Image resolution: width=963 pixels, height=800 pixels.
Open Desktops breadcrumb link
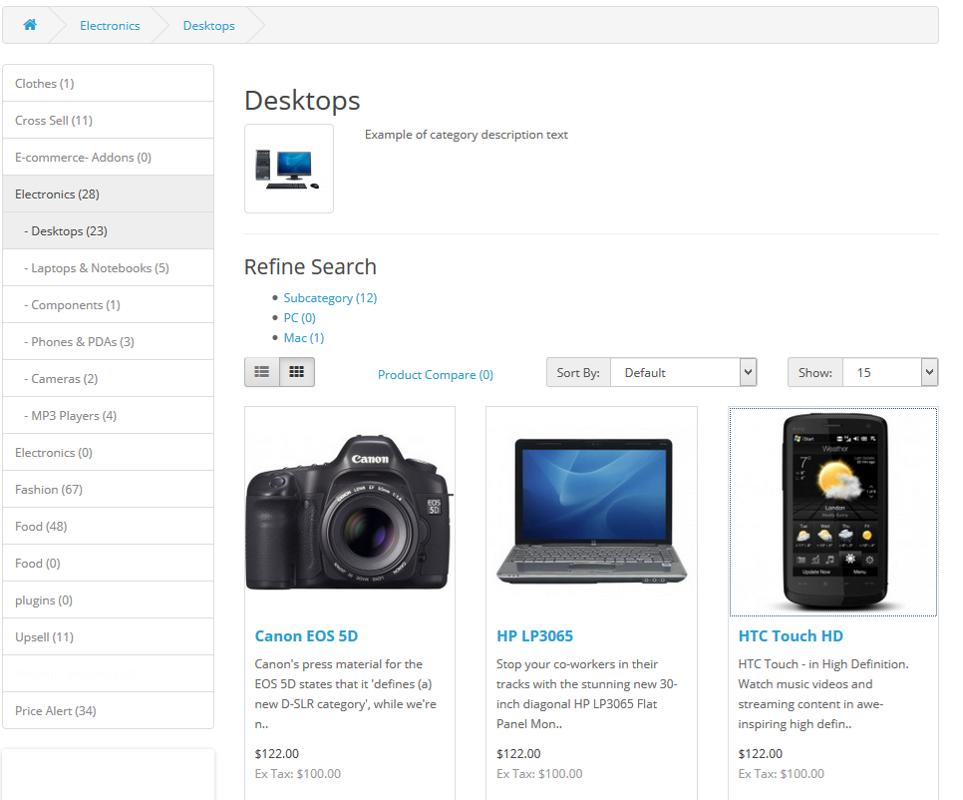tap(209, 26)
